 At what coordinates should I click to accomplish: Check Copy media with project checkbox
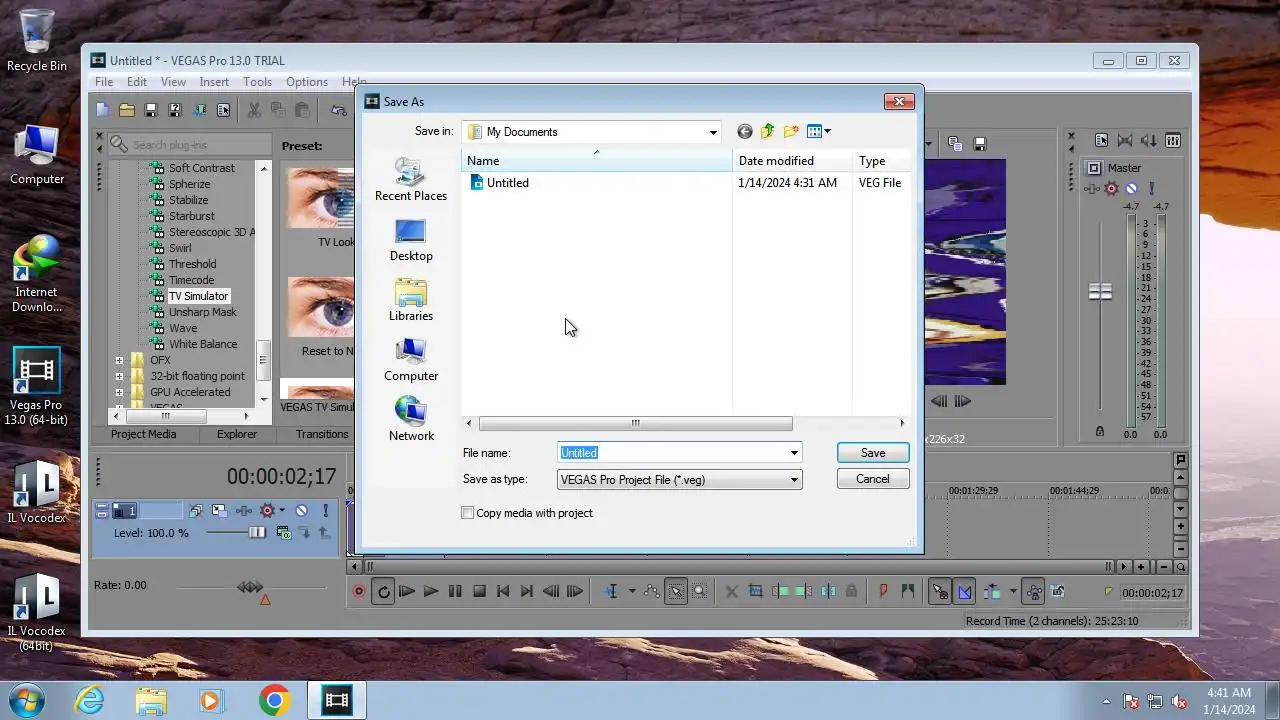point(467,513)
